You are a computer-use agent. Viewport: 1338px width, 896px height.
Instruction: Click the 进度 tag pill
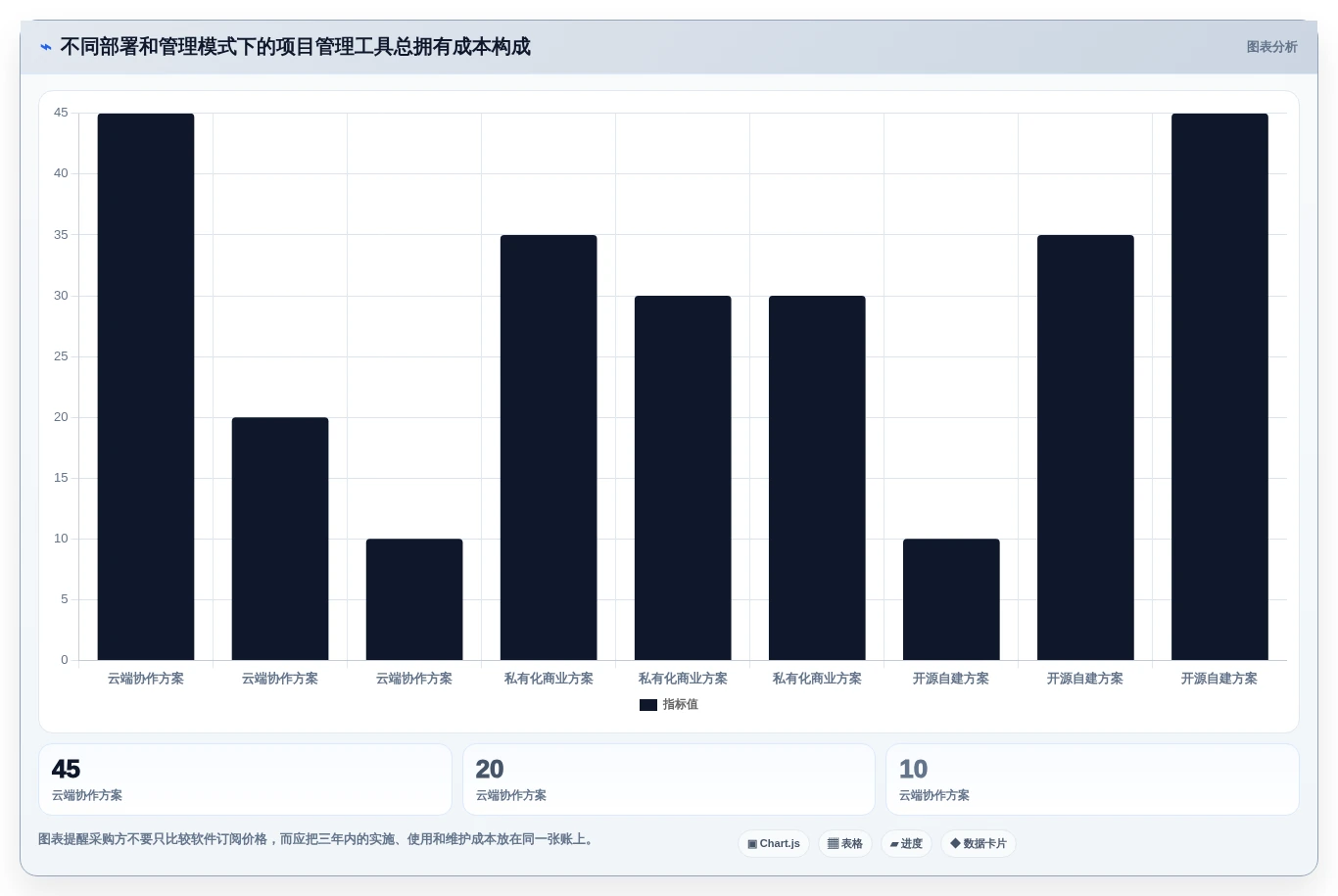906,843
